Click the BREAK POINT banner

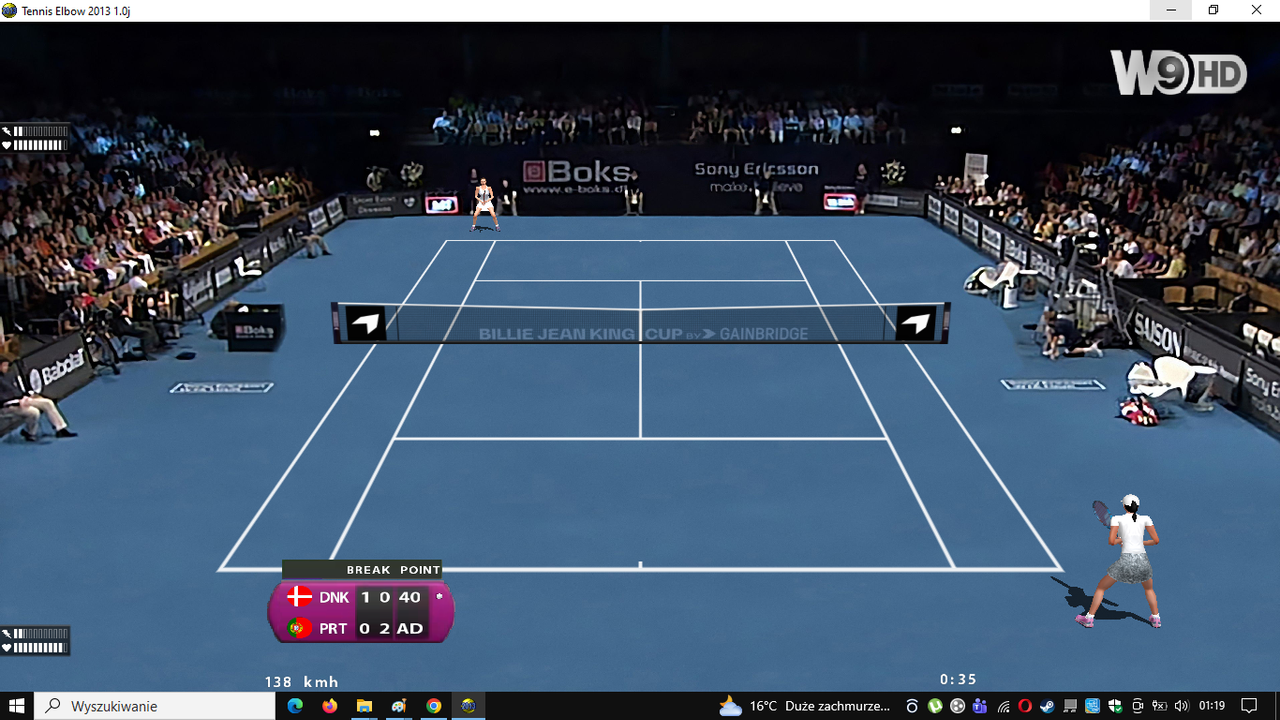[x=362, y=570]
